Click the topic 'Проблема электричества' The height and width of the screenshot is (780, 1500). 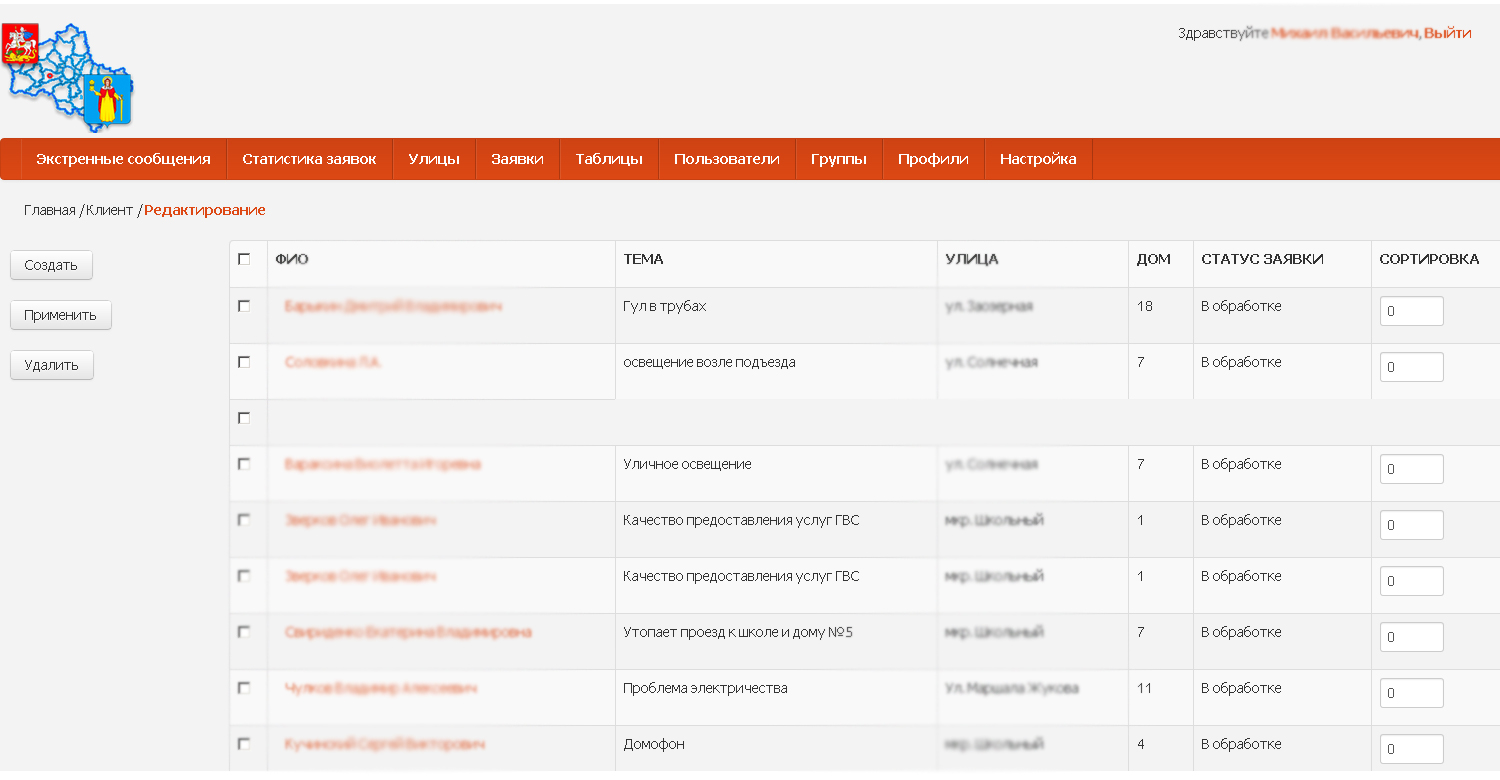705,688
